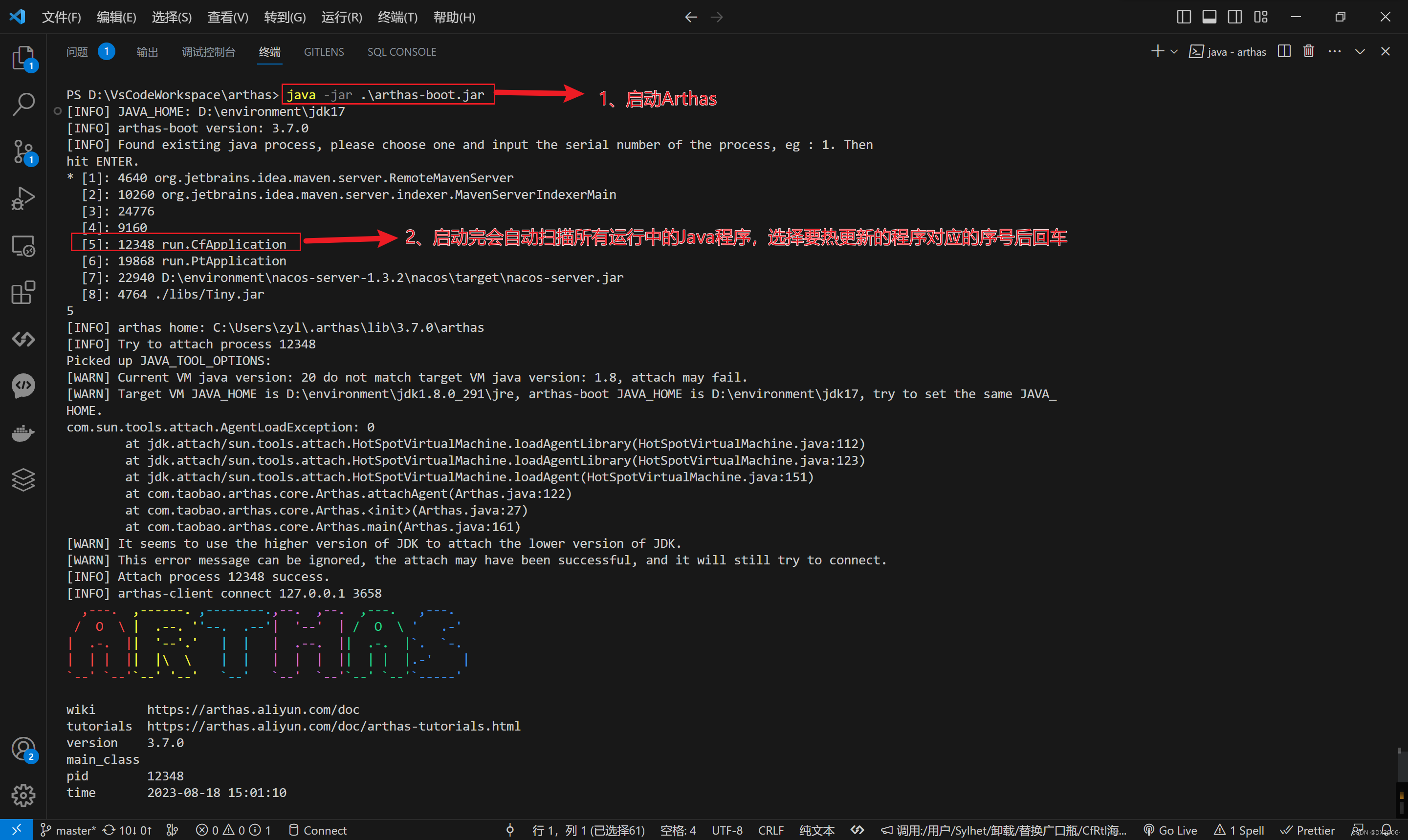1408x840 pixels.
Task: Kill terminal with trash icon
Action: click(1308, 51)
